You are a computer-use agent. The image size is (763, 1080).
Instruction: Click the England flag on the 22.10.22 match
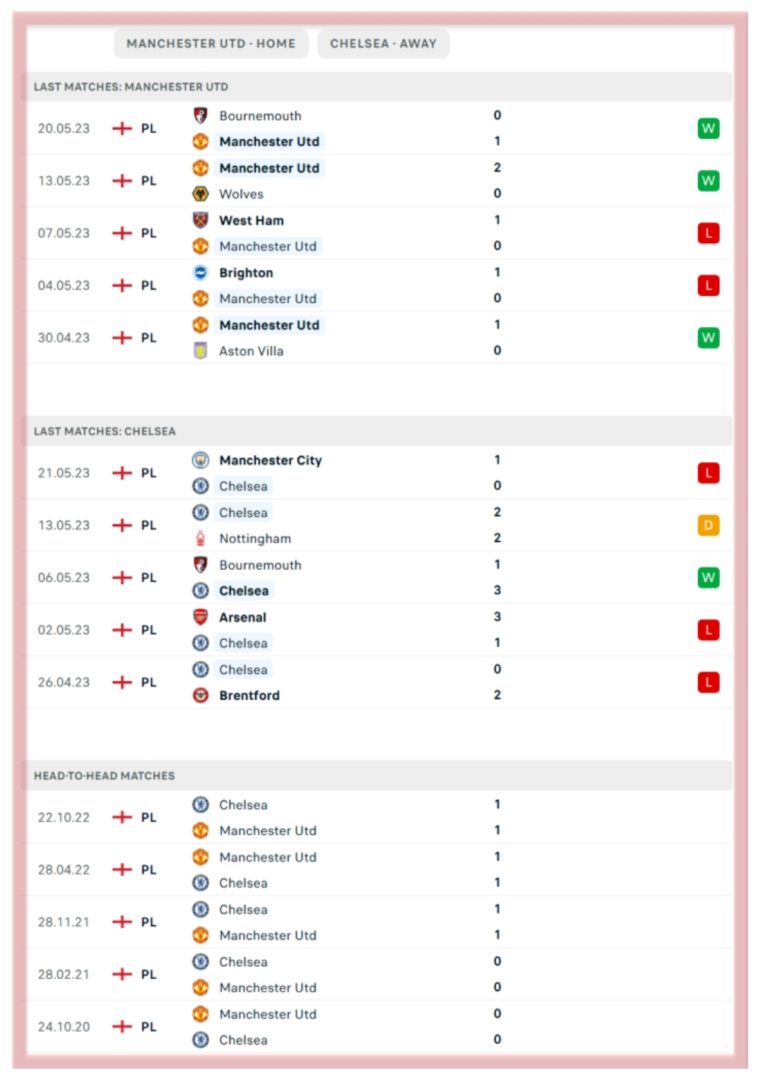[x=122, y=817]
